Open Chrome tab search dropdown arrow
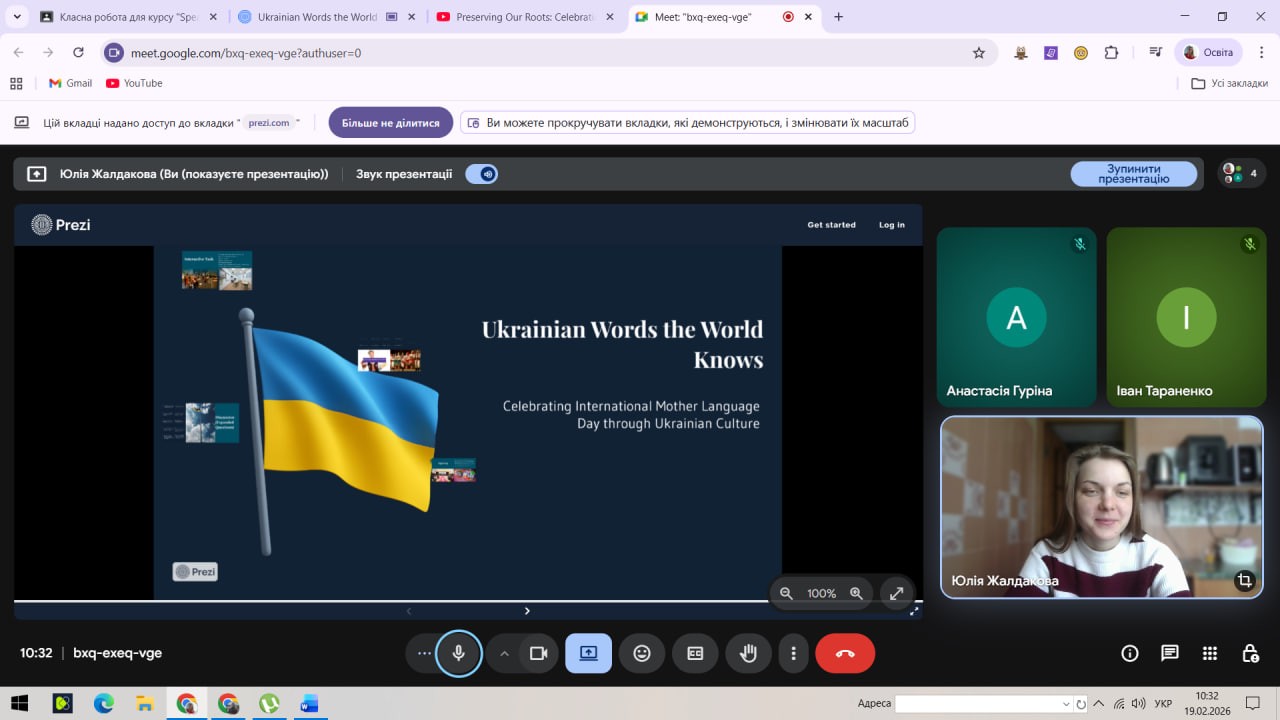This screenshot has height=720, width=1280. click(17, 17)
